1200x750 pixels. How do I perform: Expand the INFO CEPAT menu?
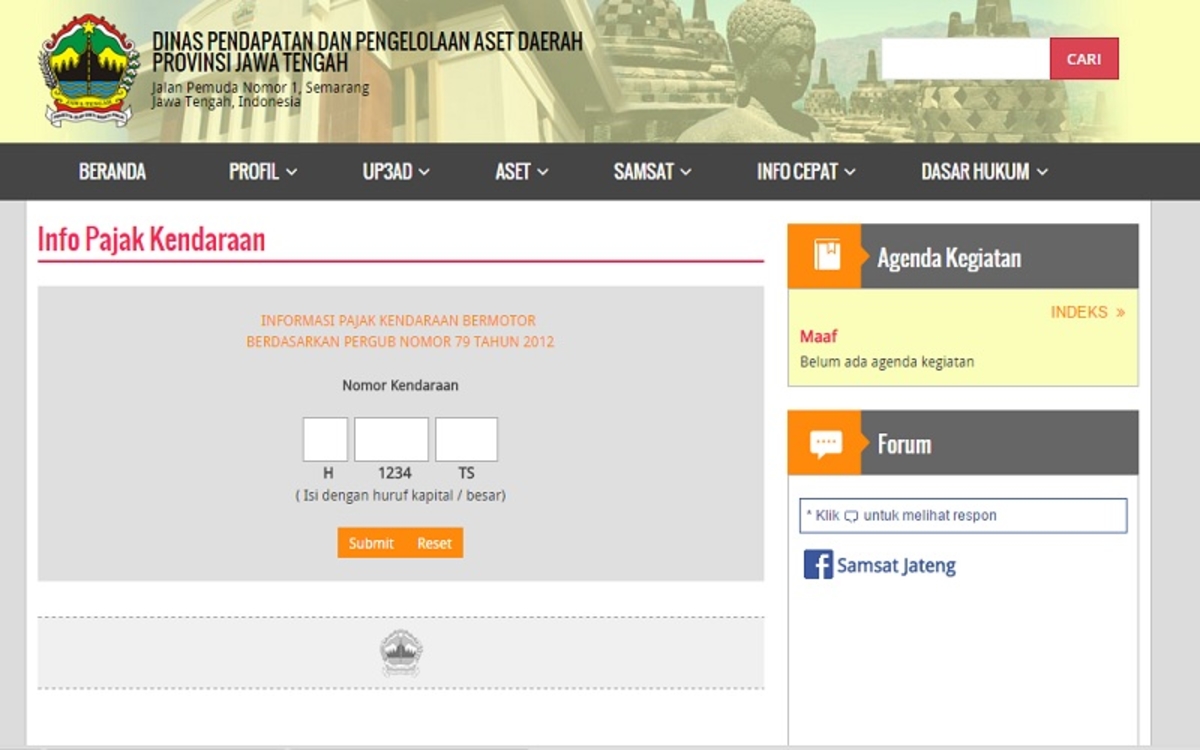click(806, 172)
